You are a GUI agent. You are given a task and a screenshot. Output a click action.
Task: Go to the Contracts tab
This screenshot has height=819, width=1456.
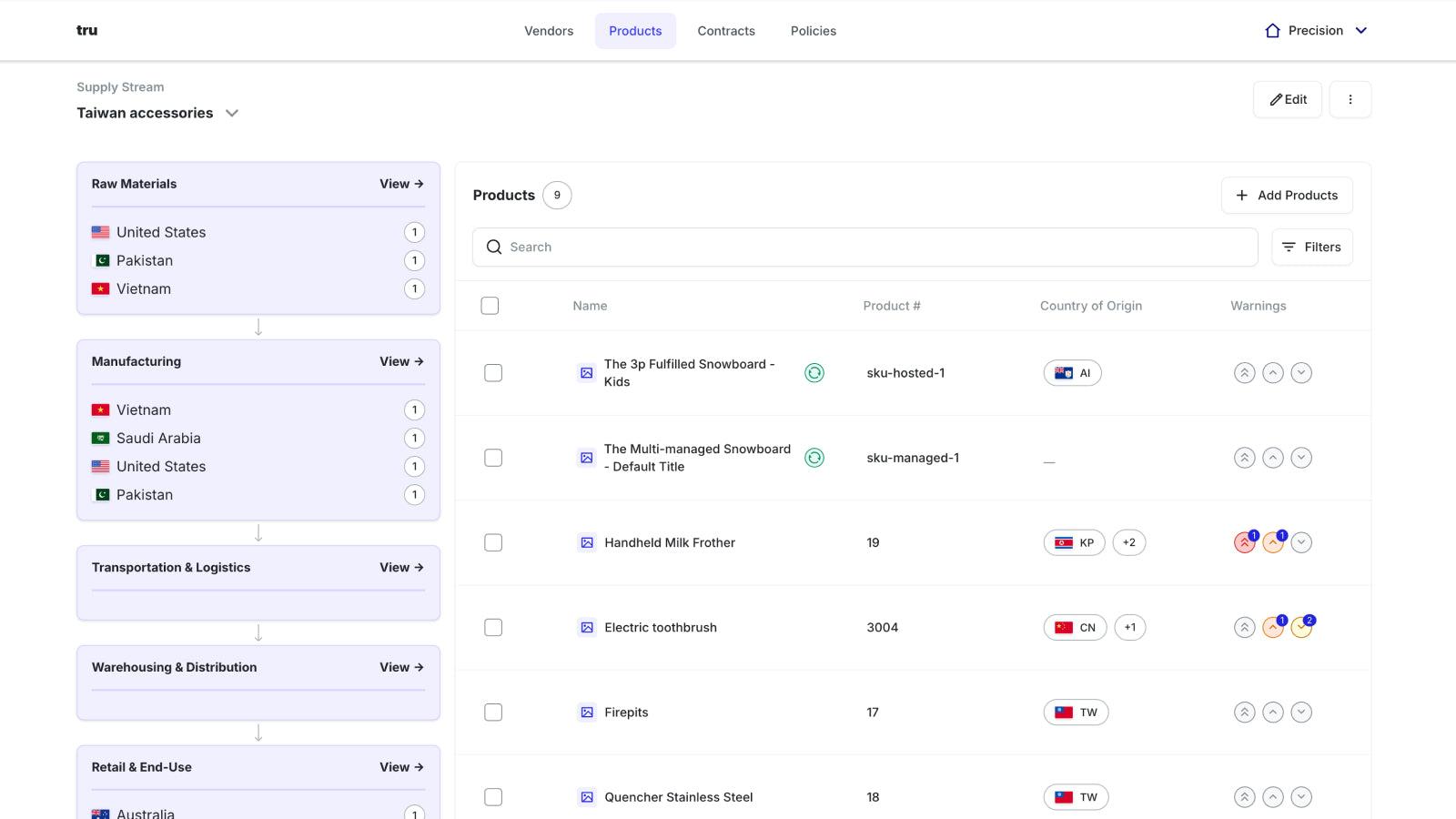click(x=726, y=31)
